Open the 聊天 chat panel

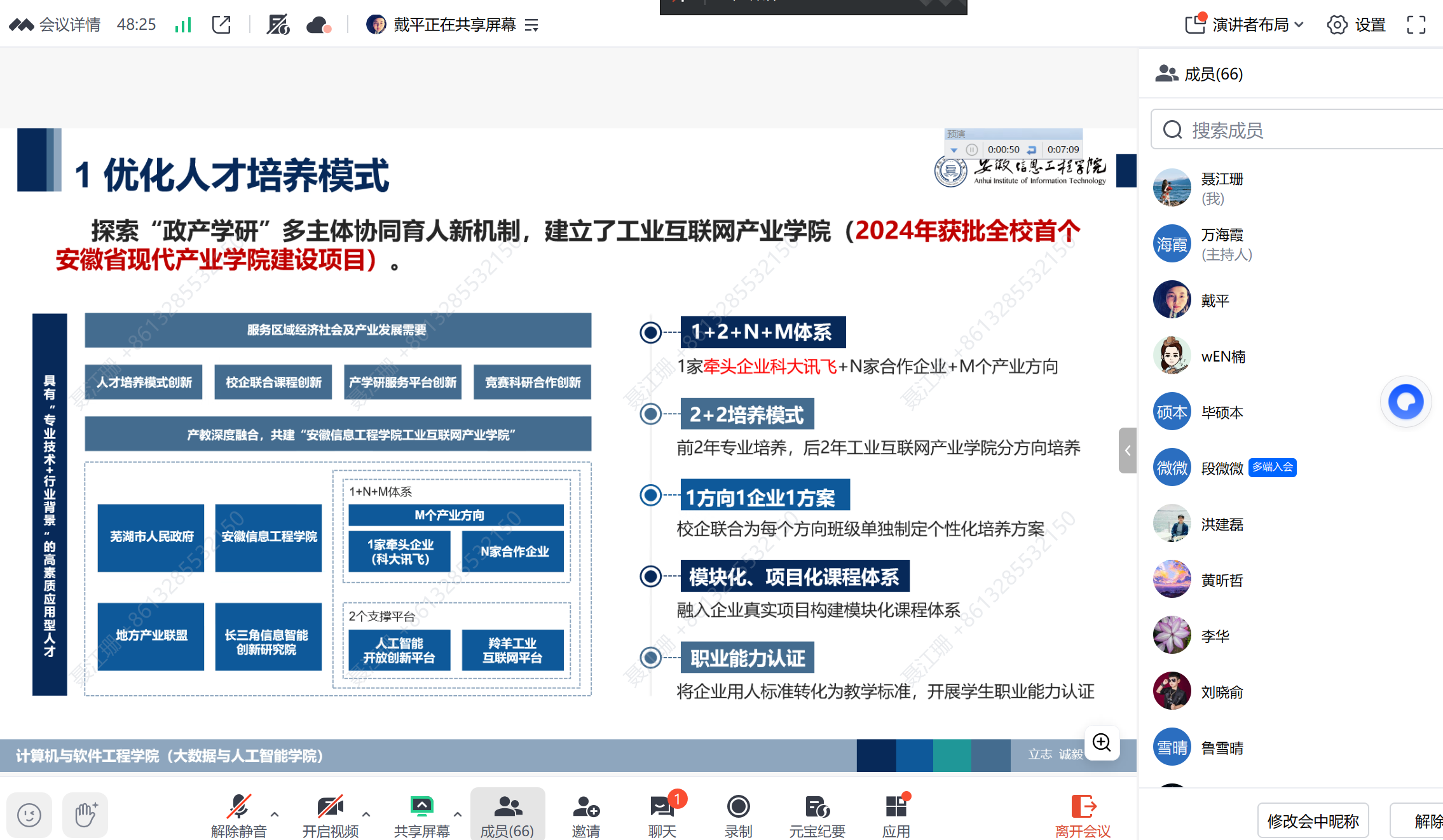coord(662,815)
